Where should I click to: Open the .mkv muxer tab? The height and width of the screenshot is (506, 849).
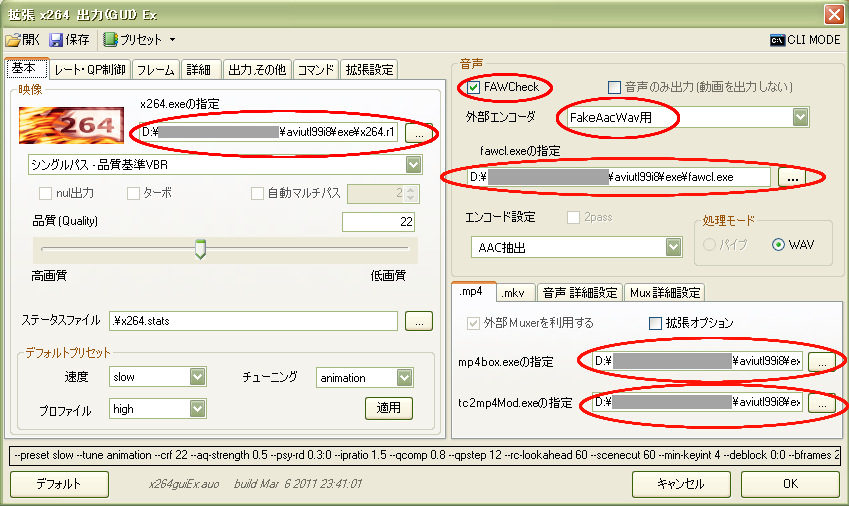[x=514, y=292]
